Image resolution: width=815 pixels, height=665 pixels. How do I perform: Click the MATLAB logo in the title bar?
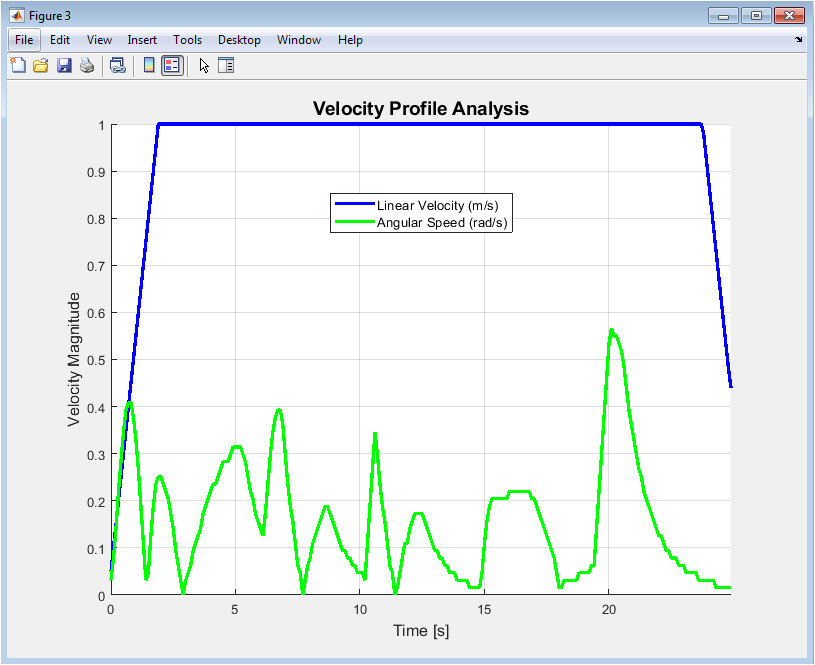pos(16,15)
